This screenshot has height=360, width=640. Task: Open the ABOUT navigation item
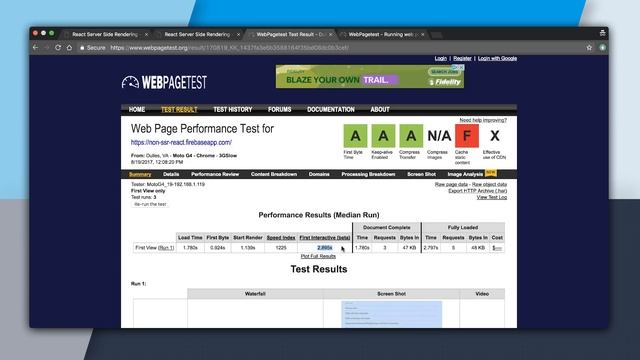(380, 109)
